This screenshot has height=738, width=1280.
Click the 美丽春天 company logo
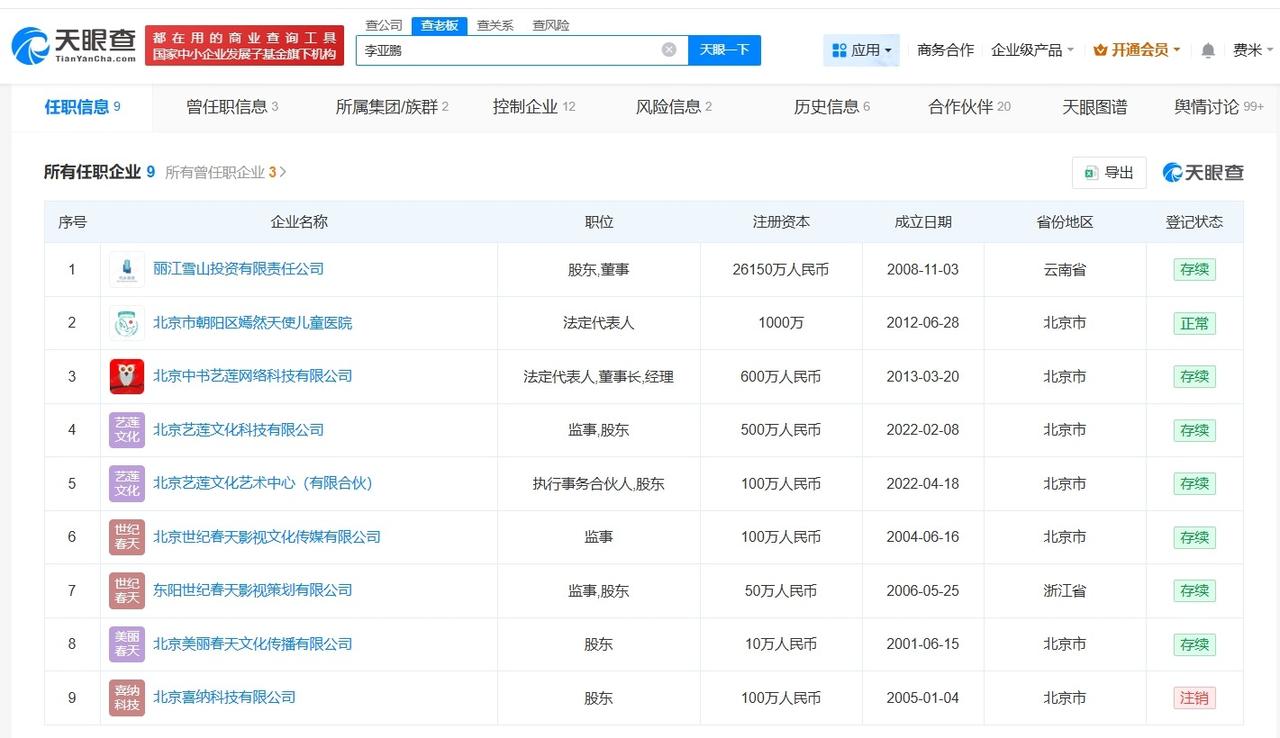[126, 644]
